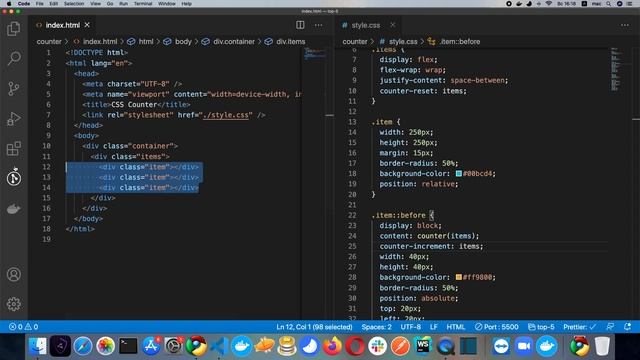
Task: Click the index.html minimap
Action: tap(314, 55)
